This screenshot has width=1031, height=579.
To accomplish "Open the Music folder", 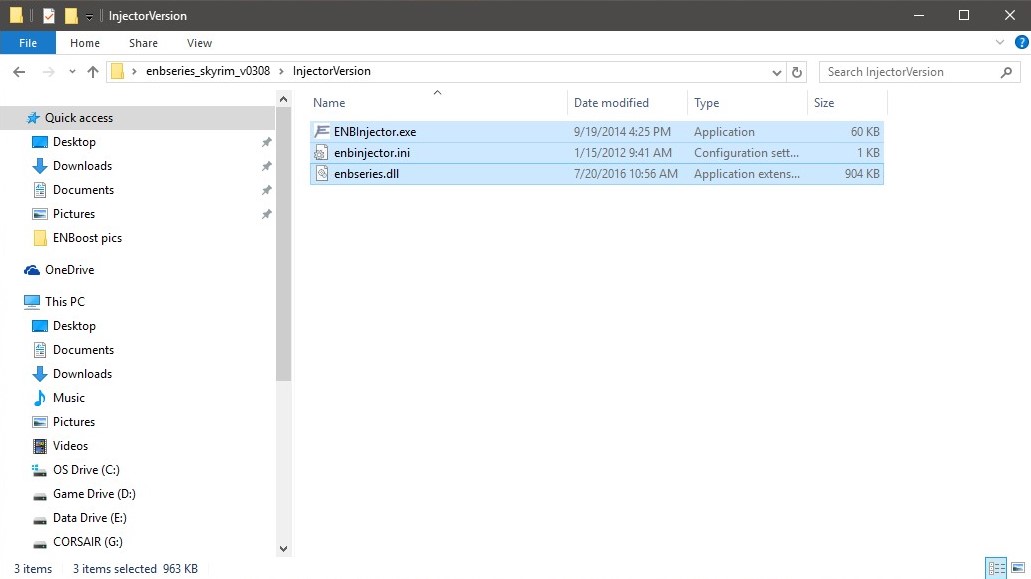I will pyautogui.click(x=68, y=398).
